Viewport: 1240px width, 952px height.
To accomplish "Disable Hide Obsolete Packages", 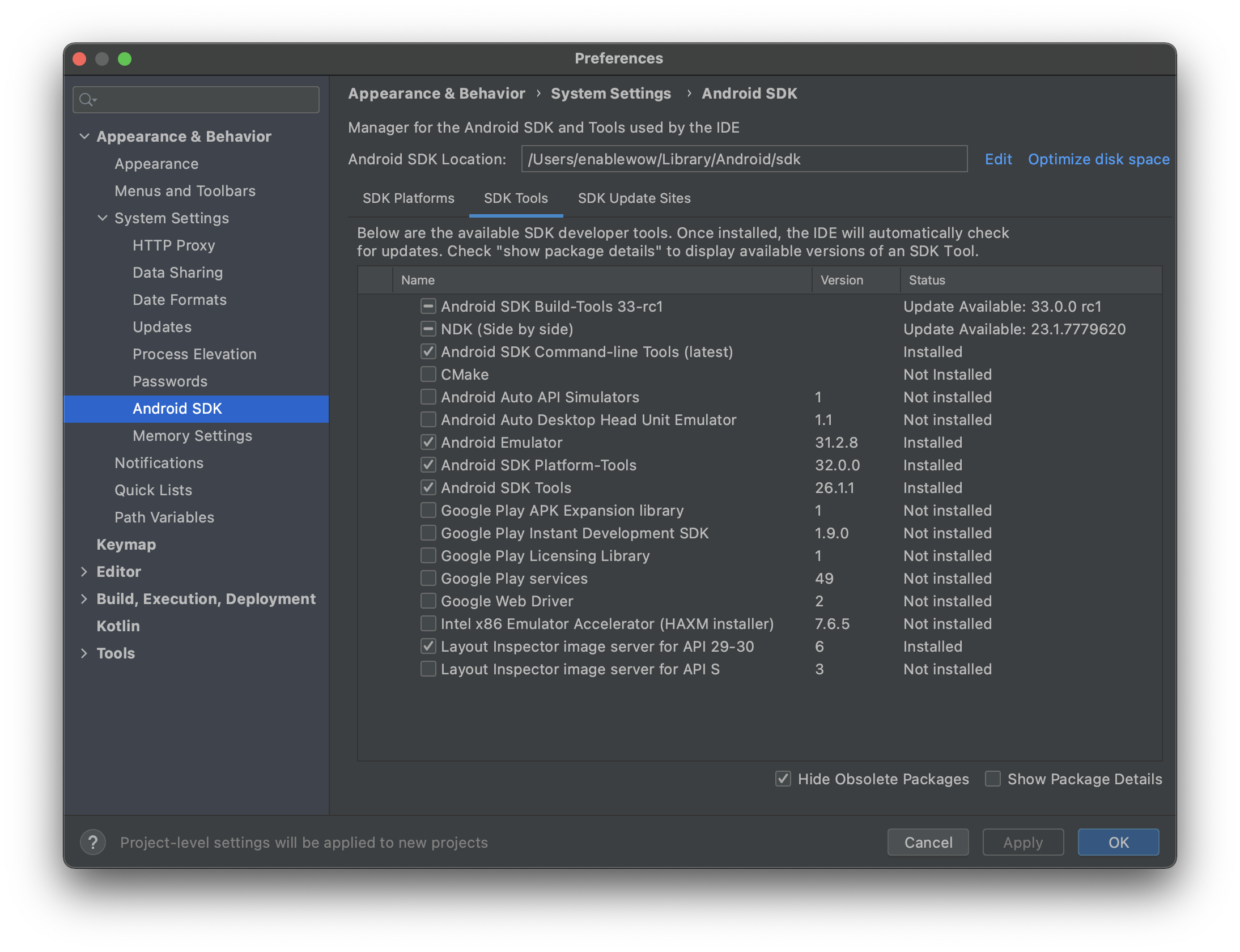I will (783, 779).
